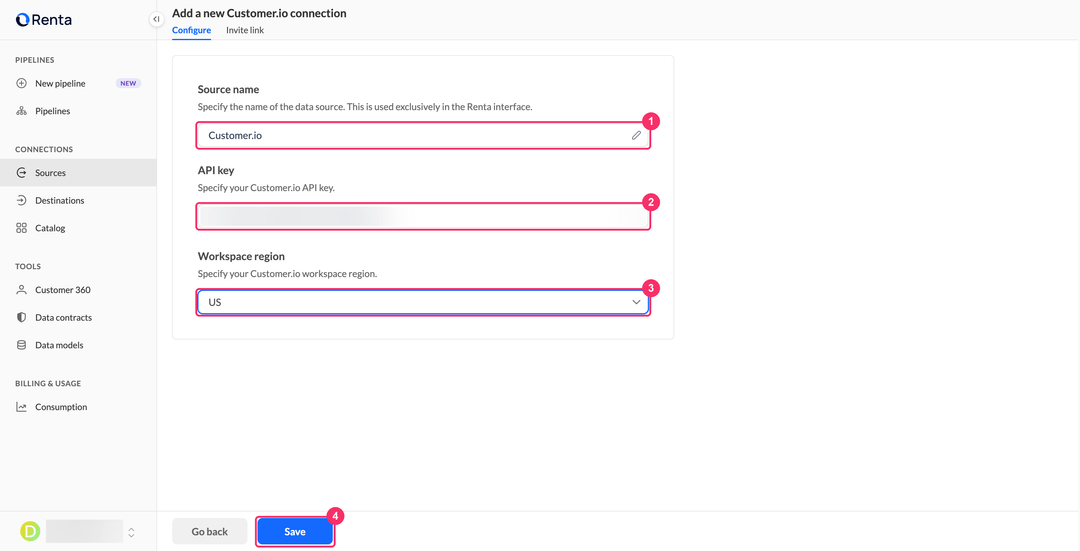The image size is (1080, 551).
Task: Switch to the Configure tab
Action: (x=191, y=30)
